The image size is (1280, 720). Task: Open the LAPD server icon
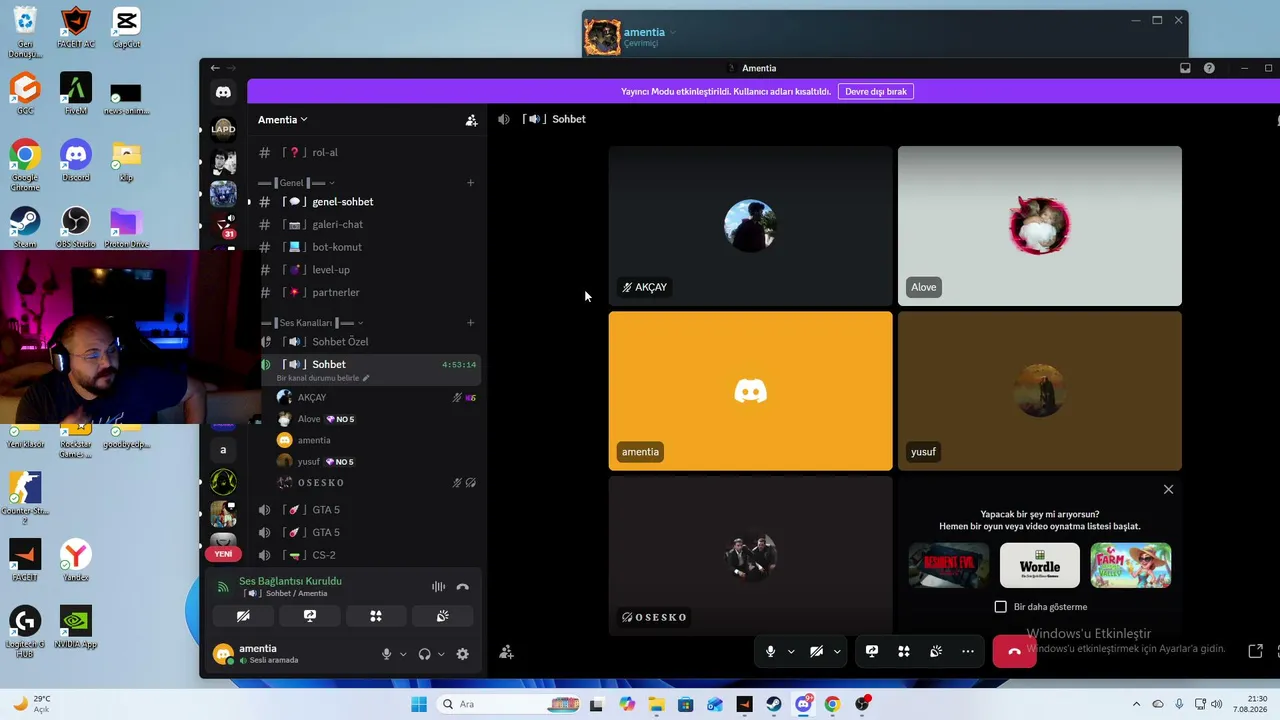click(x=223, y=128)
